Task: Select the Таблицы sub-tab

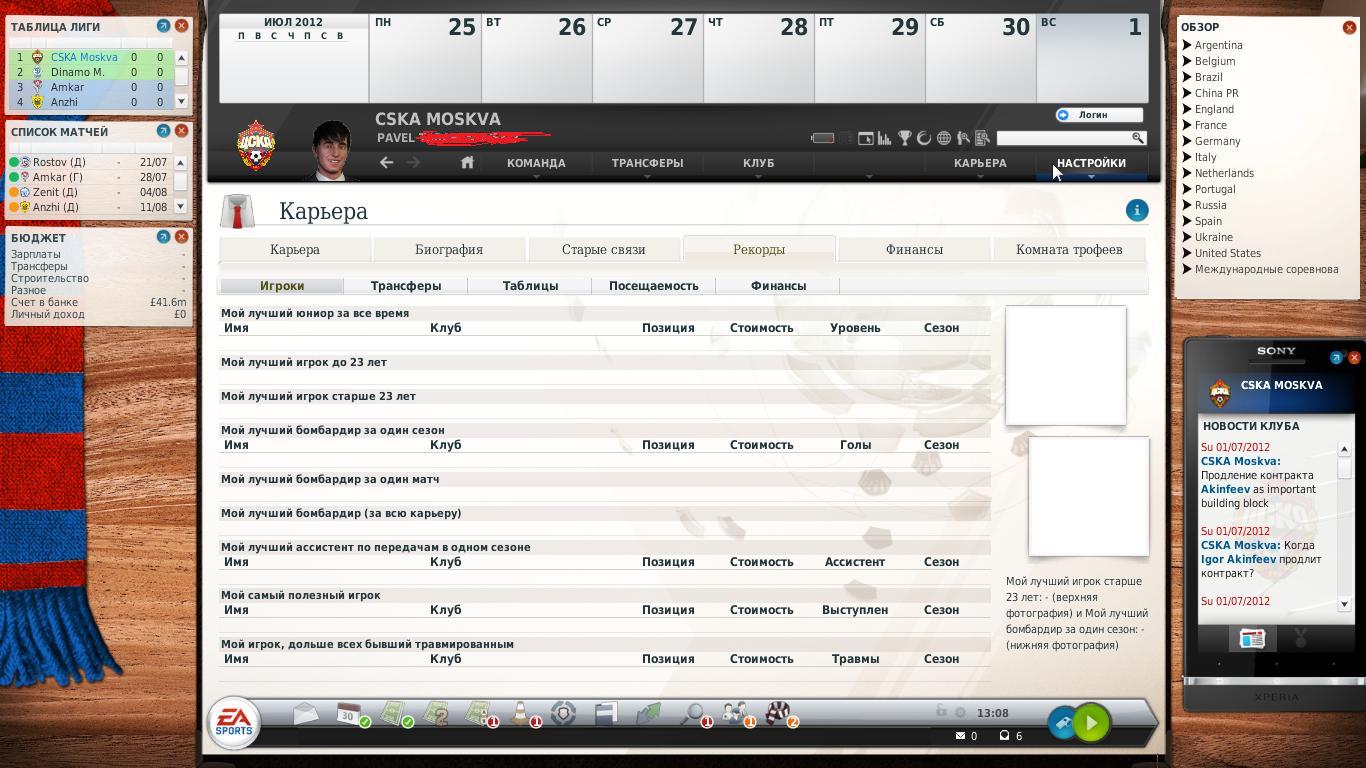Action: click(x=530, y=286)
